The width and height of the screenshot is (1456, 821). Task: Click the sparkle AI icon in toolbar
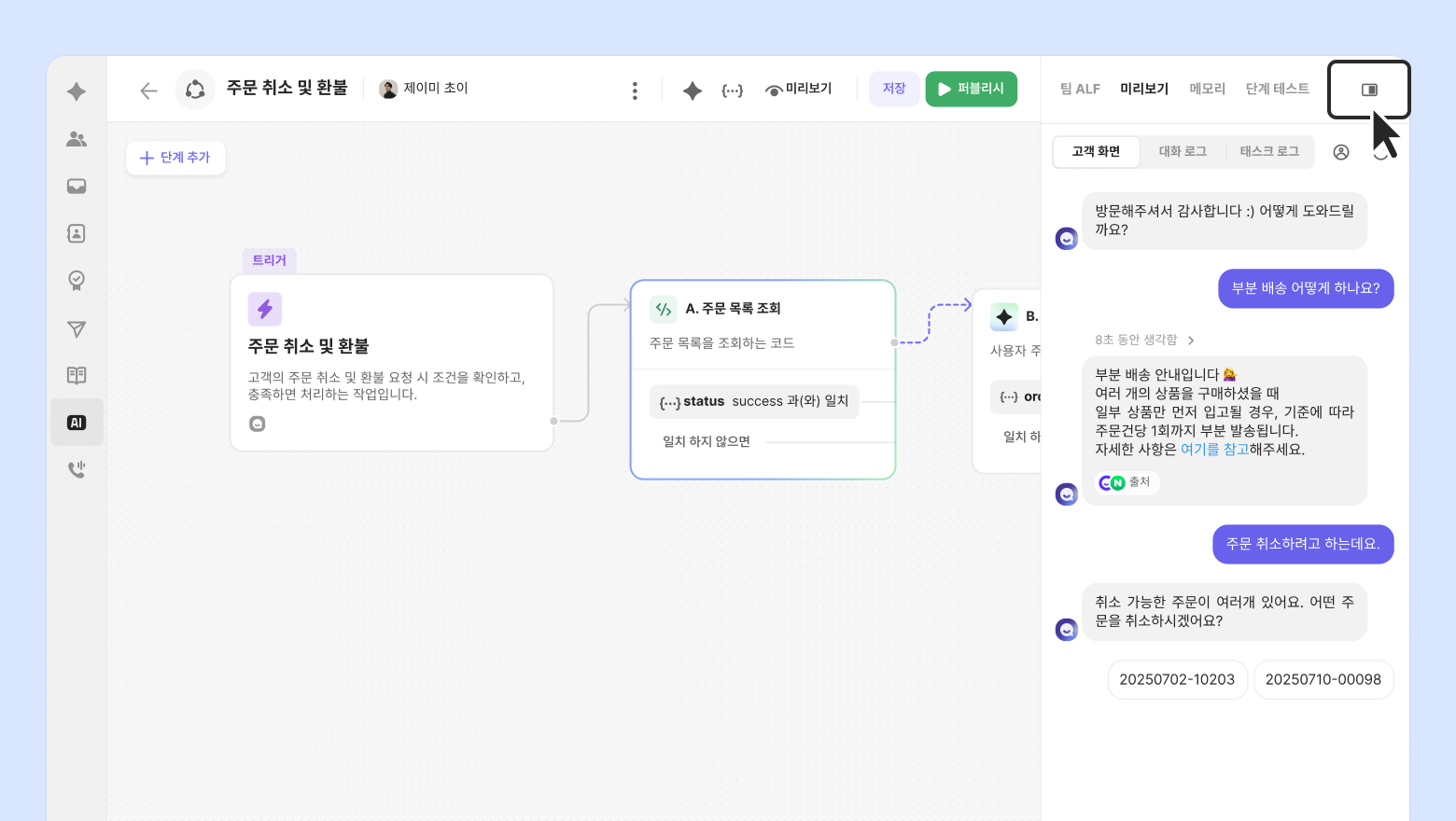coord(692,90)
